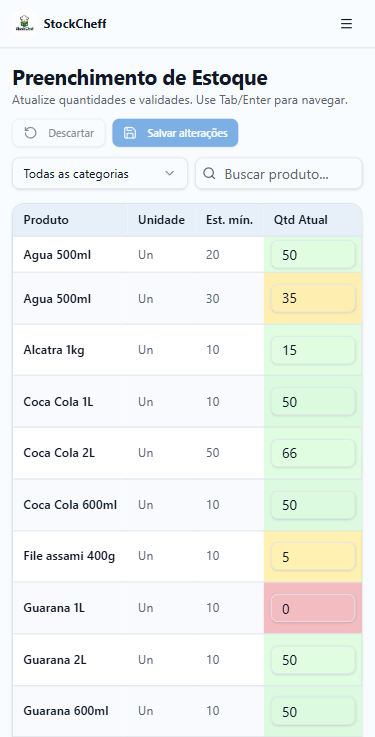
Task: Click the magnifying glass search icon
Action: (x=210, y=174)
